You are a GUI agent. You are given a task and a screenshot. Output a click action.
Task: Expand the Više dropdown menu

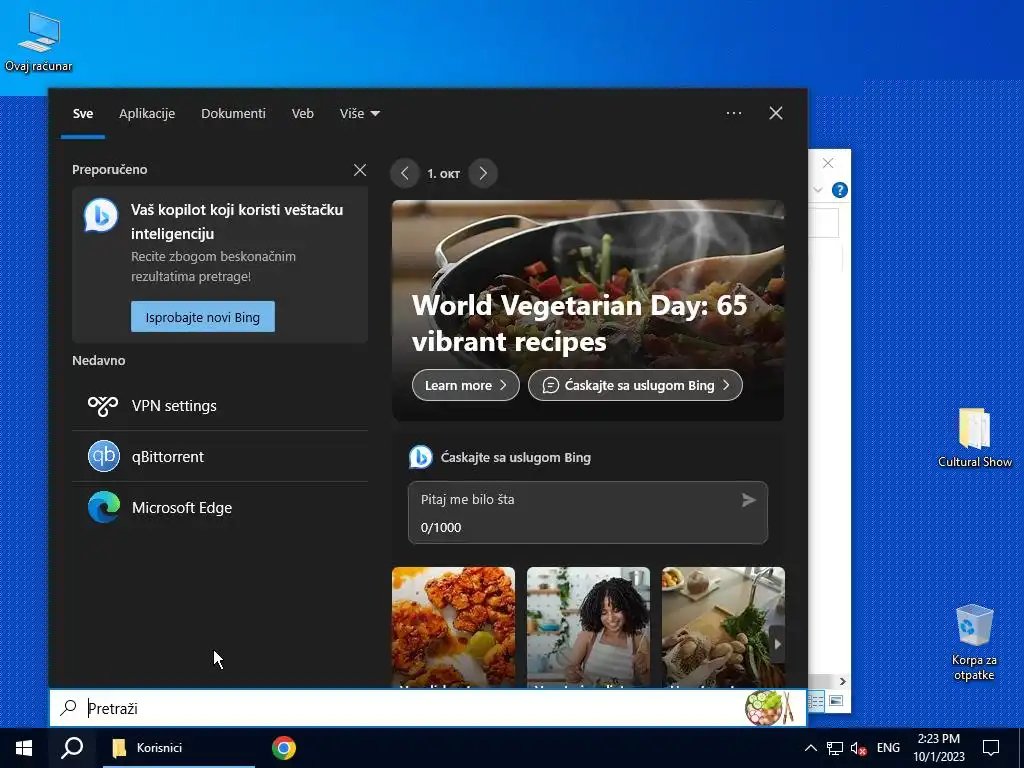click(359, 114)
